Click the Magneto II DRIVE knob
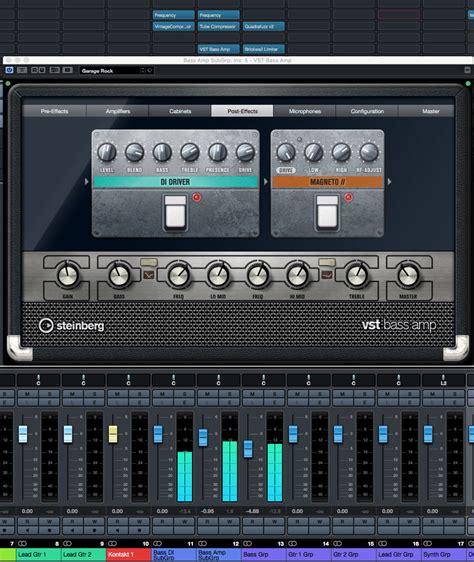 click(286, 152)
